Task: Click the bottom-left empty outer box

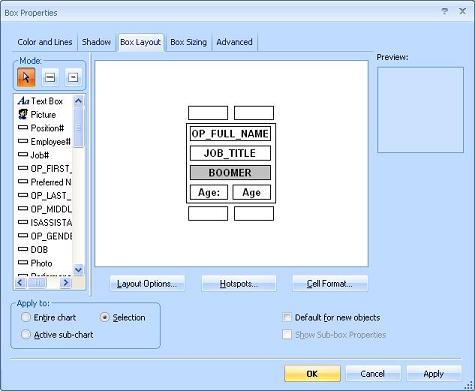Action: click(208, 213)
